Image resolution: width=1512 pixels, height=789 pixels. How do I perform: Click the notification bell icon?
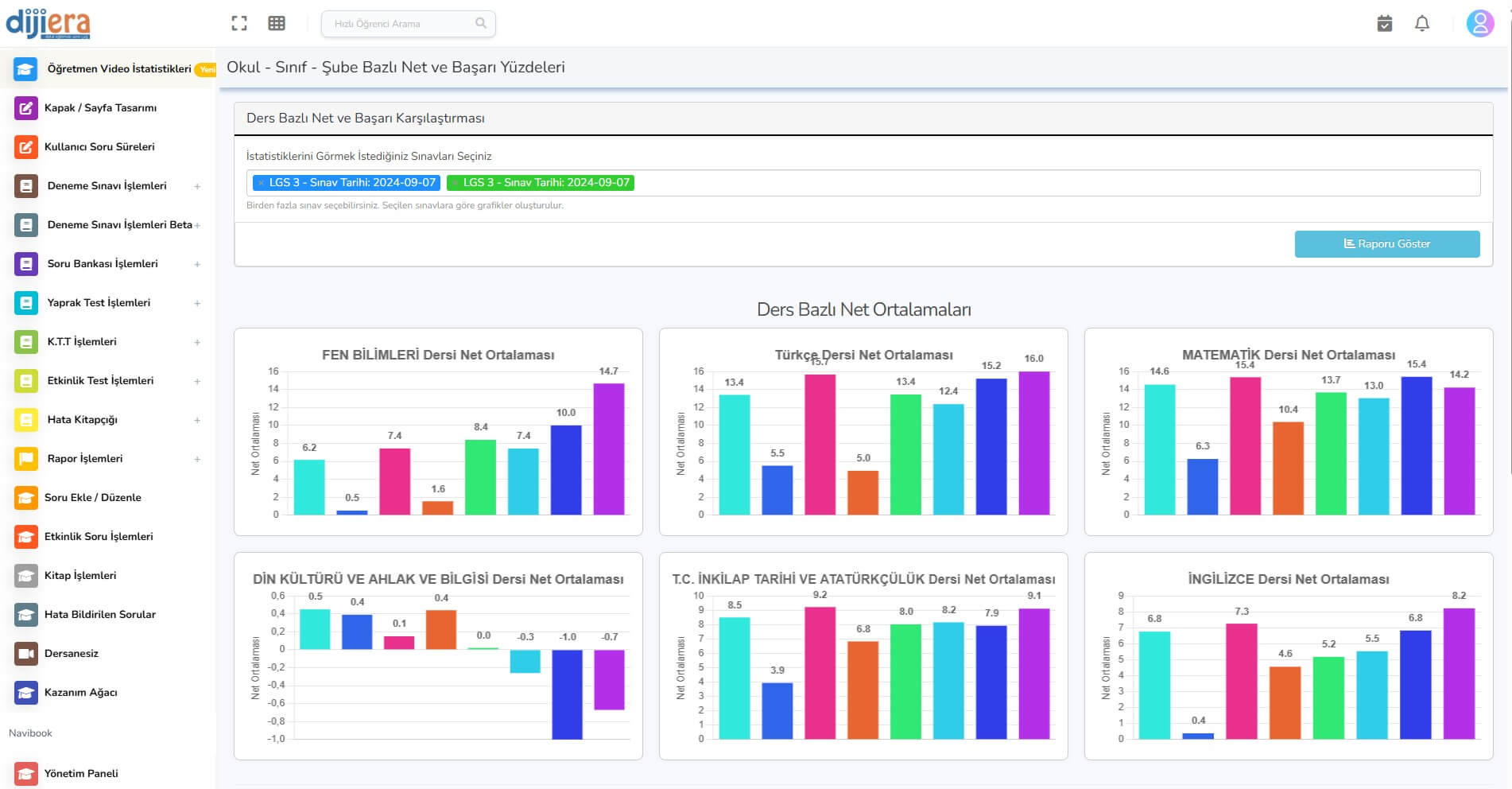(x=1422, y=24)
